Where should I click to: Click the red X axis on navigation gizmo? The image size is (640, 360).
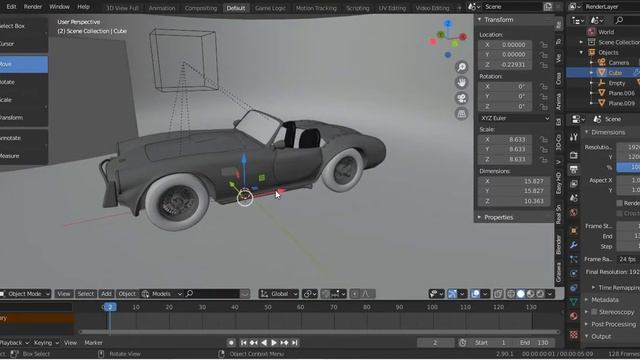coord(463,37)
